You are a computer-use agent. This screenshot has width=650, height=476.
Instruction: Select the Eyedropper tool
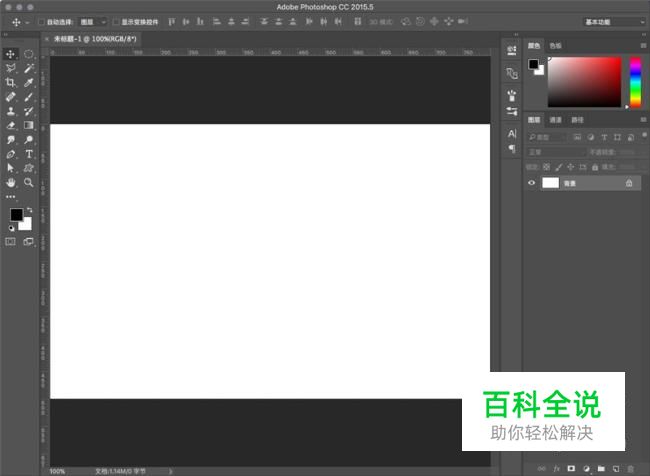(x=29, y=82)
